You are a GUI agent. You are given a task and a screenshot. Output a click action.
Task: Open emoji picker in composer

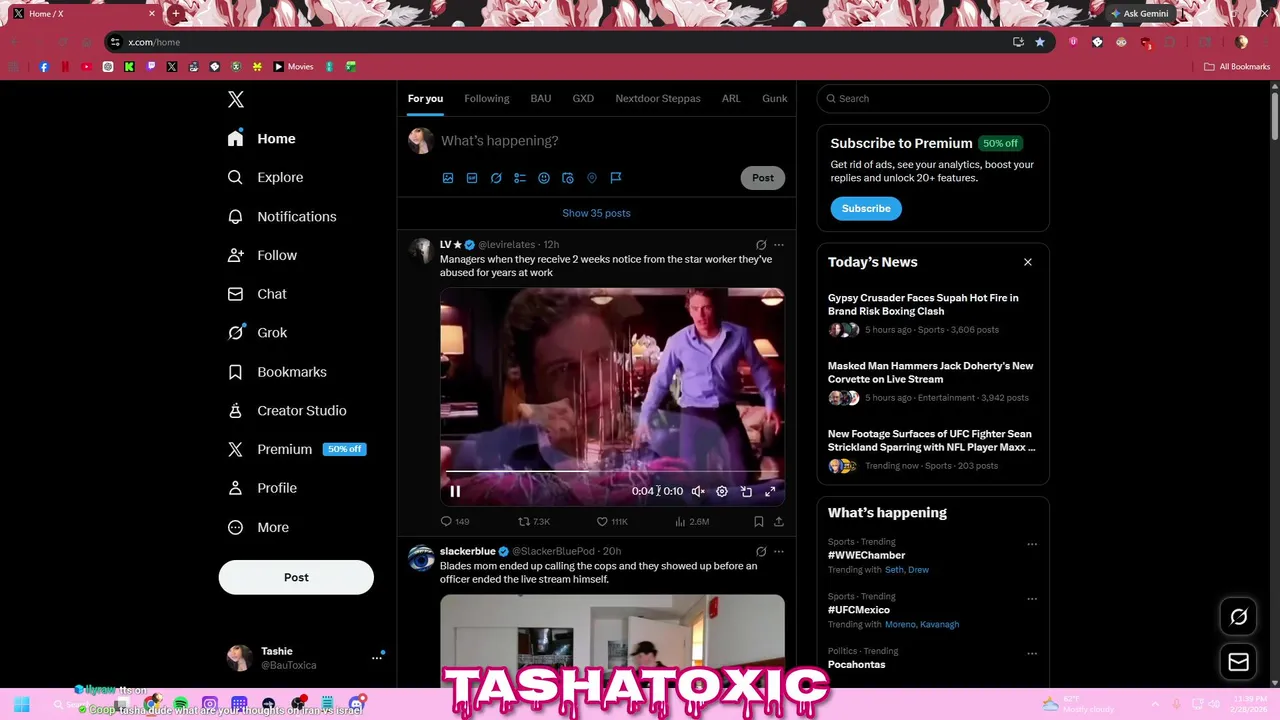544,178
